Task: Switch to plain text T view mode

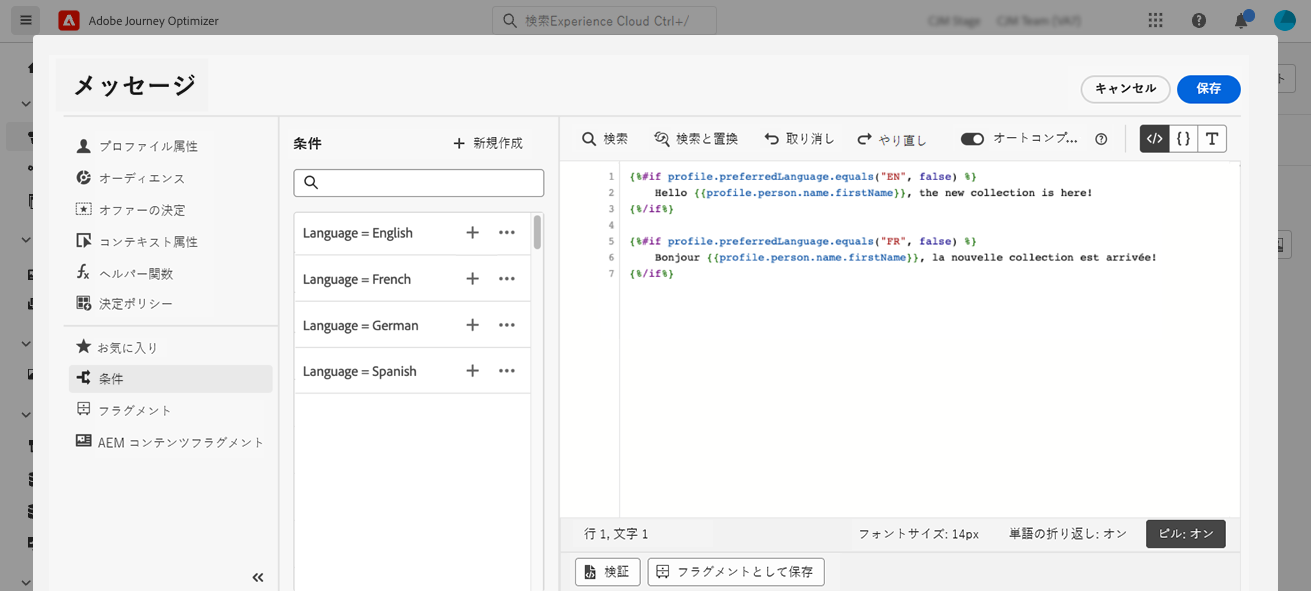Action: coord(1212,139)
